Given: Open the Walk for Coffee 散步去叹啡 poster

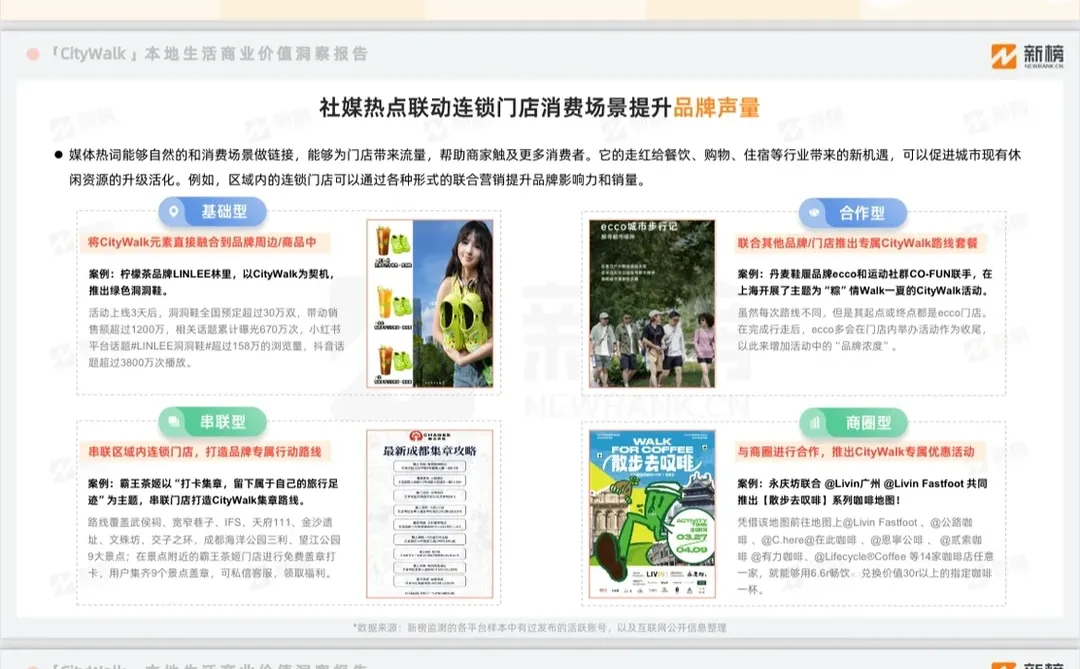Looking at the screenshot, I should click(652, 514).
